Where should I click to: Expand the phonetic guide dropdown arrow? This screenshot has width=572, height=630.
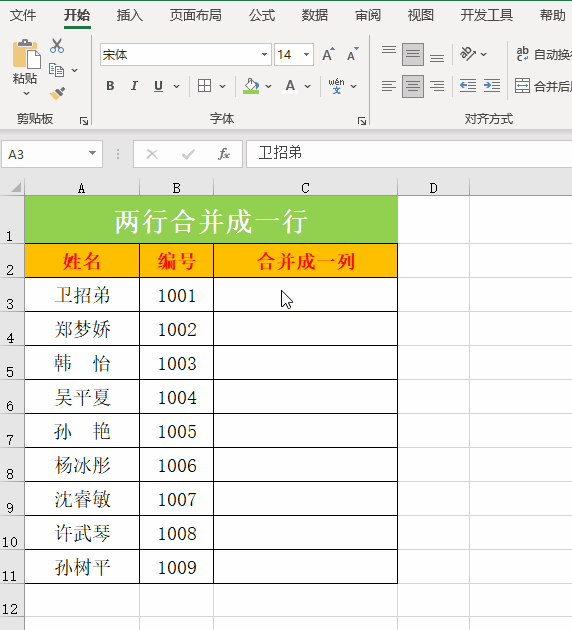[353, 86]
